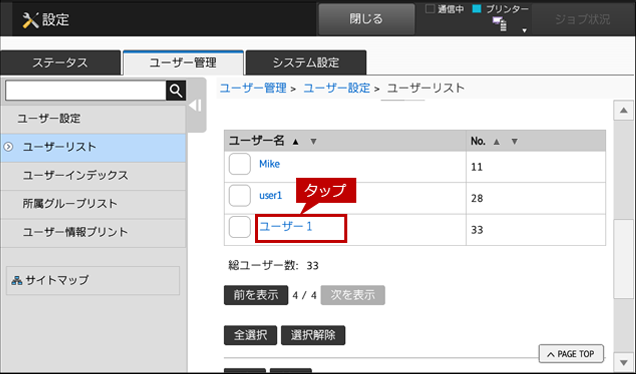
Task: Click the side menu search field
Action: [86, 90]
